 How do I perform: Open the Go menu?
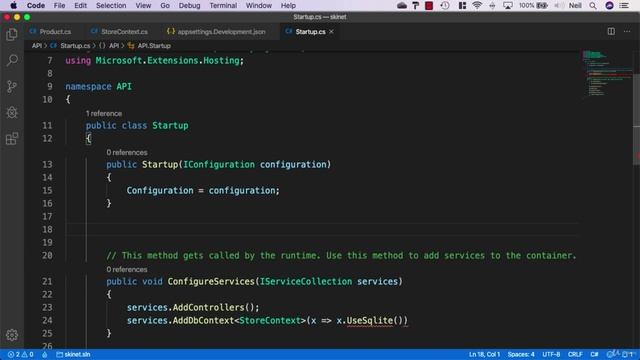pos(165,5)
